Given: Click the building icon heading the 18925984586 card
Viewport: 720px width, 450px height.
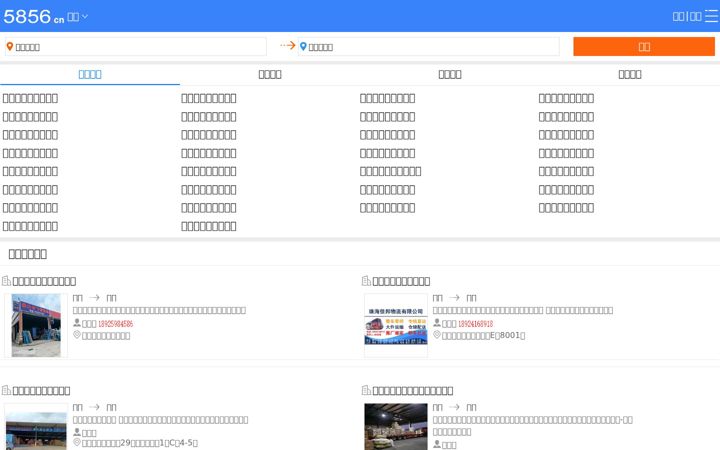Looking at the screenshot, I should click(x=6, y=281).
